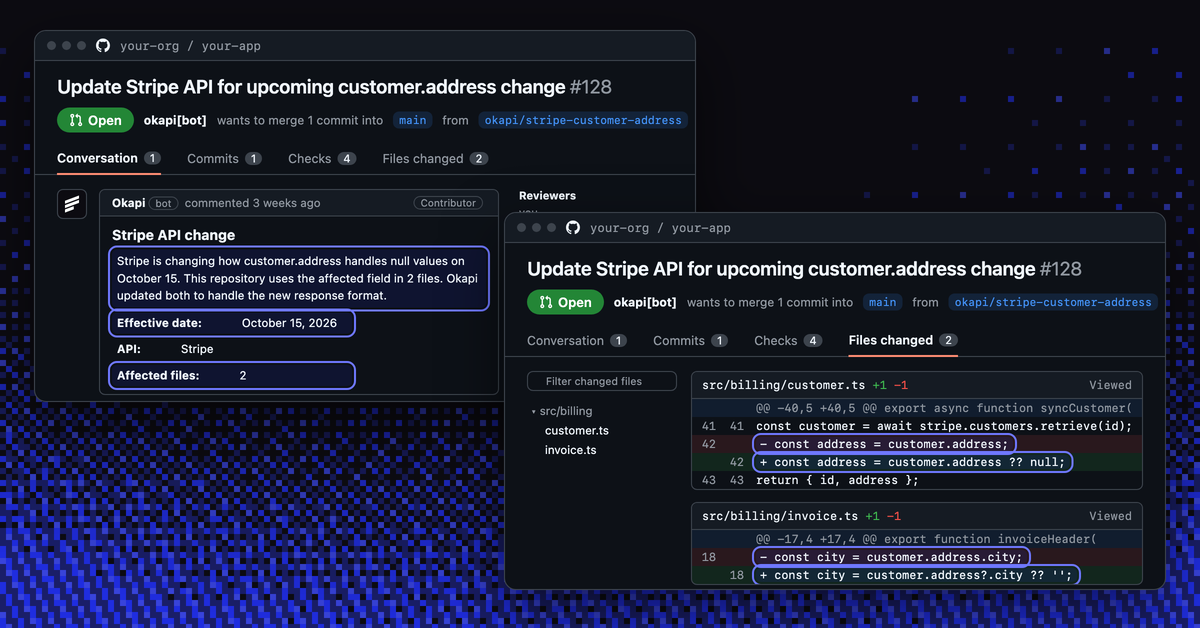Image resolution: width=1200 pixels, height=628 pixels.
Task: Click 'October 15, 2026' effective date value
Action: pyautogui.click(x=289, y=323)
